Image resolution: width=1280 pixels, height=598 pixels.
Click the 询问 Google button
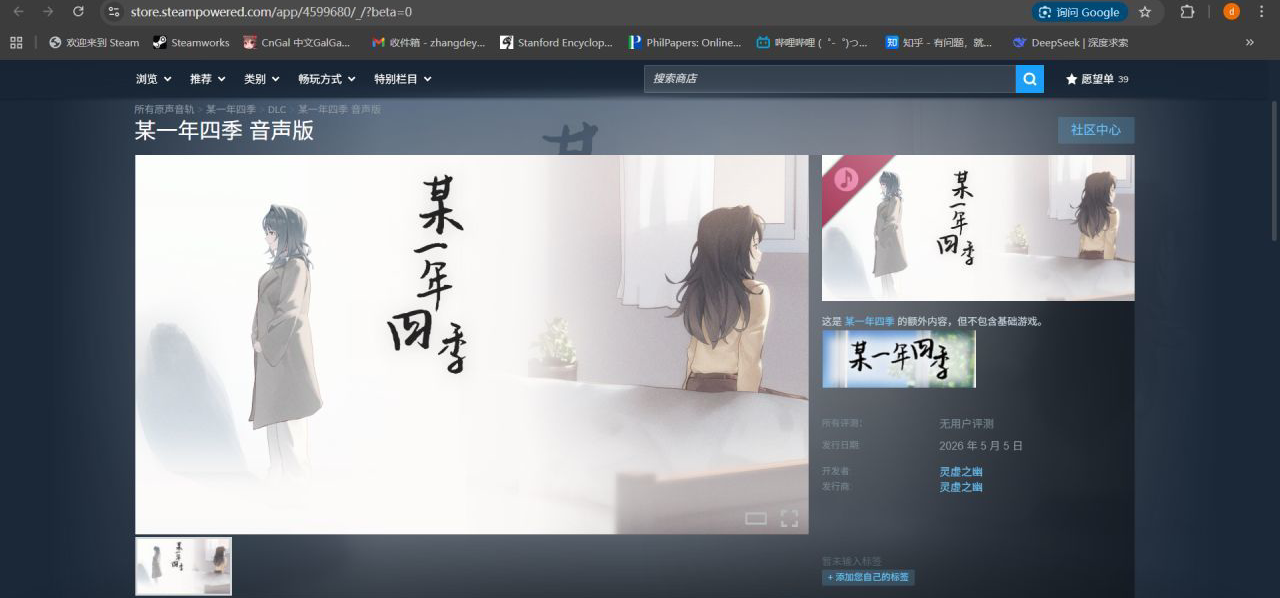[1080, 12]
